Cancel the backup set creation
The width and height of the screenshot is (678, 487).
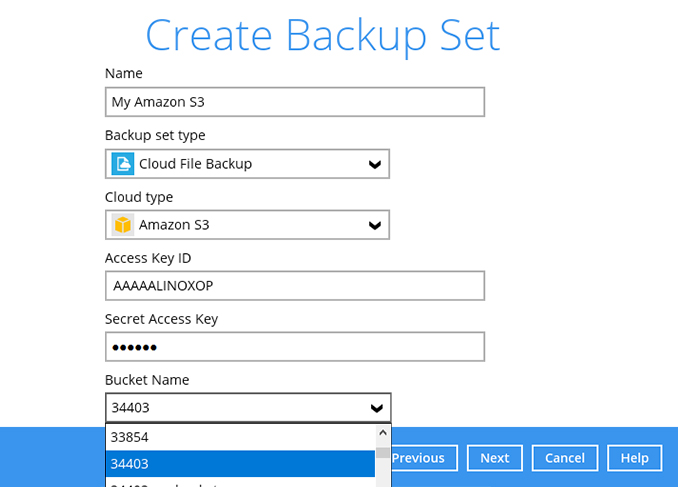[x=565, y=458]
